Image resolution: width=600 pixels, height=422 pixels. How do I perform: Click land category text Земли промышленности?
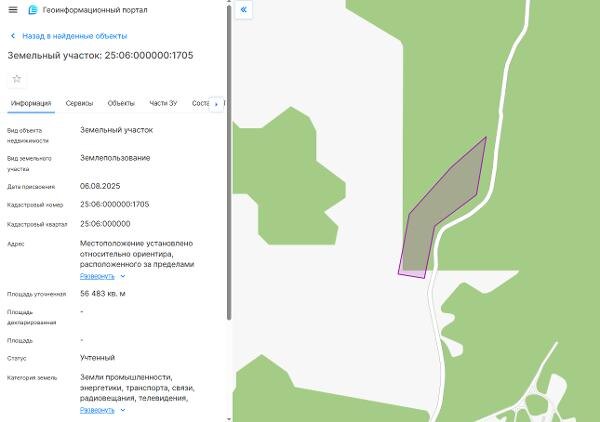(x=126, y=377)
